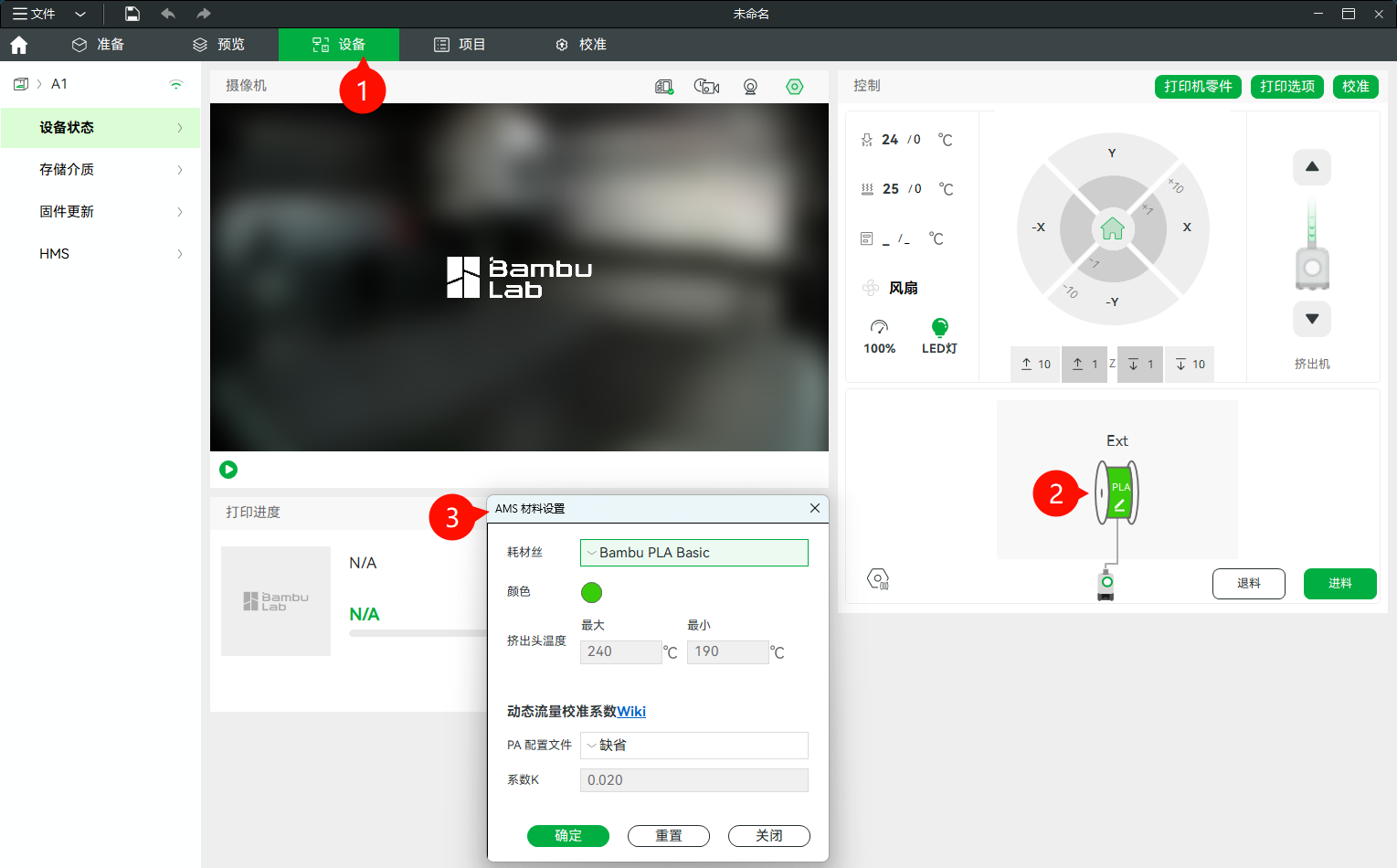Click the 进料 load button
Screen dimensions: 1397x868
point(1340,584)
